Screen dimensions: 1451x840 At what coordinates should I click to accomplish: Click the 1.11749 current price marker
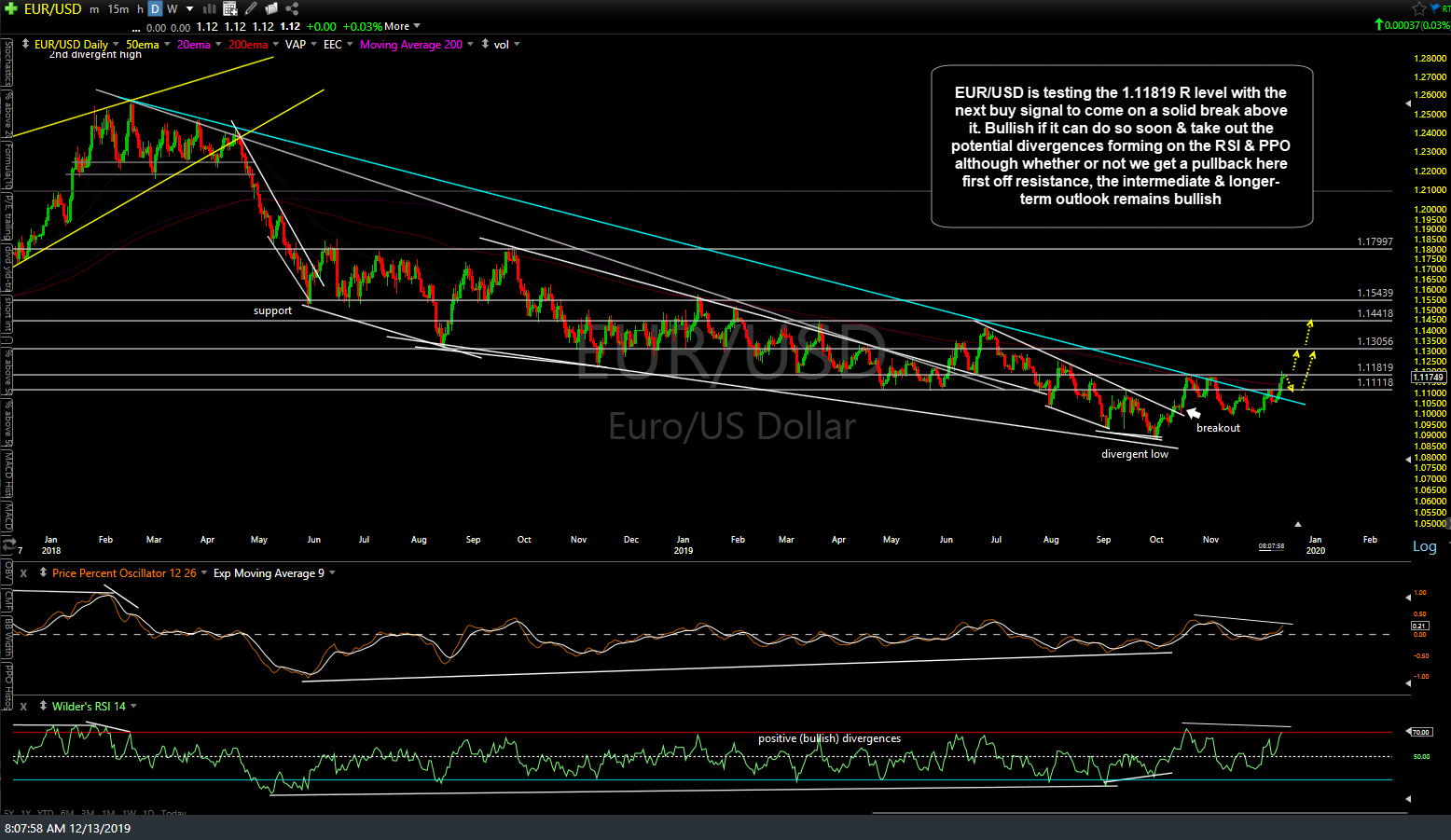pyautogui.click(x=1428, y=378)
